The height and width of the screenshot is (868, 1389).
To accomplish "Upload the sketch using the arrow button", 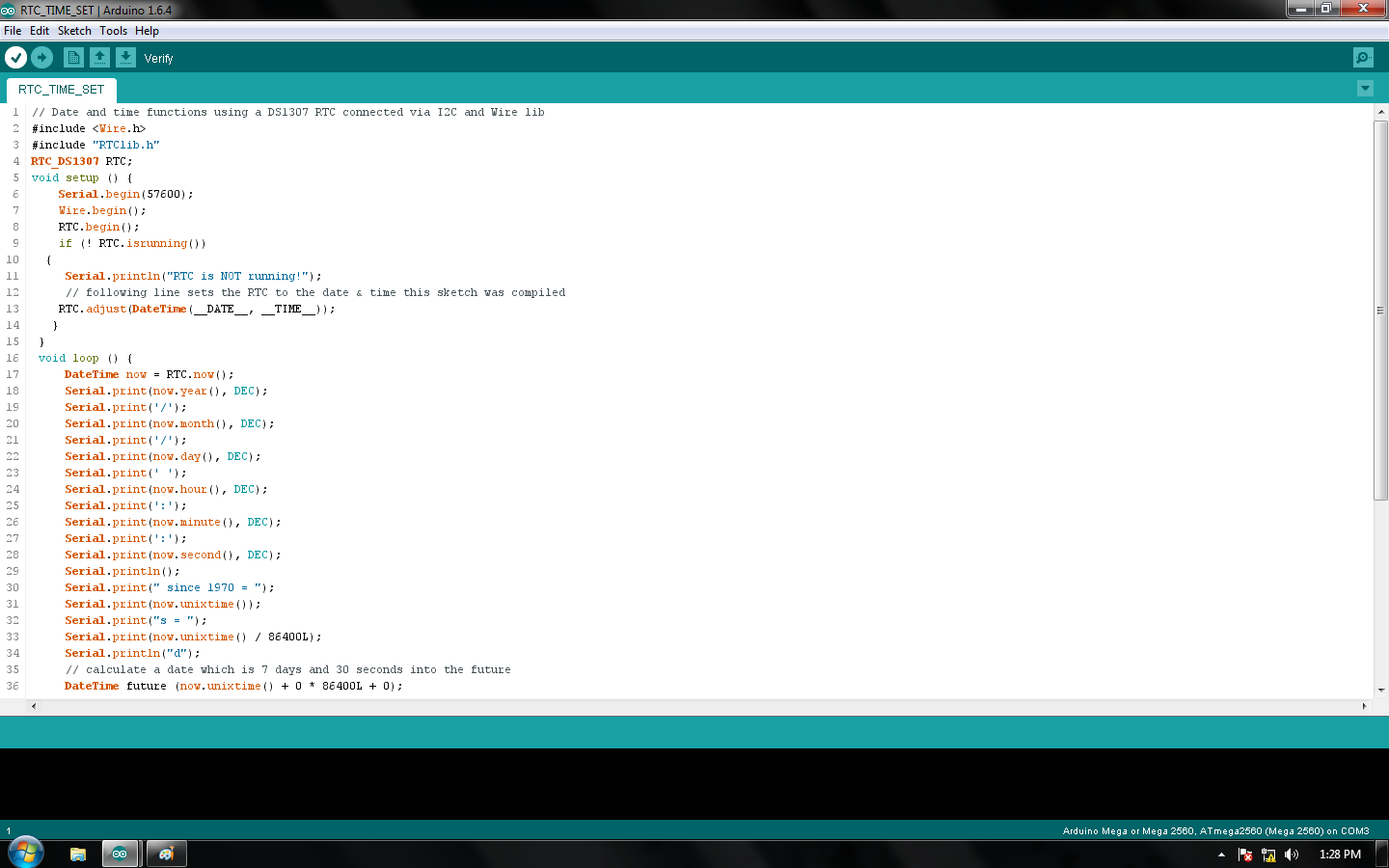I will coord(41,58).
